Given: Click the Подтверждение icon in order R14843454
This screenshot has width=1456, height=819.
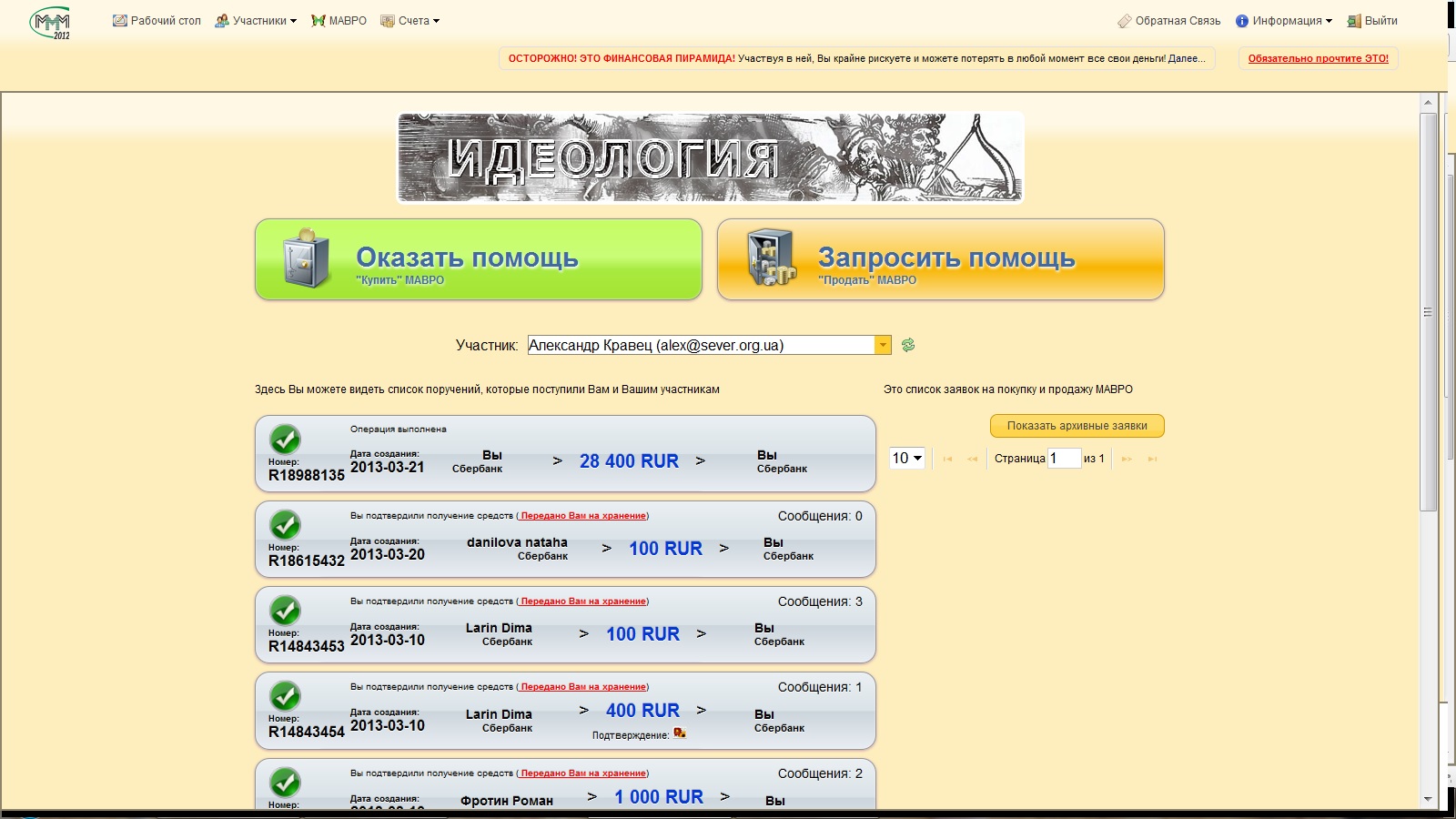Looking at the screenshot, I should coord(679,733).
